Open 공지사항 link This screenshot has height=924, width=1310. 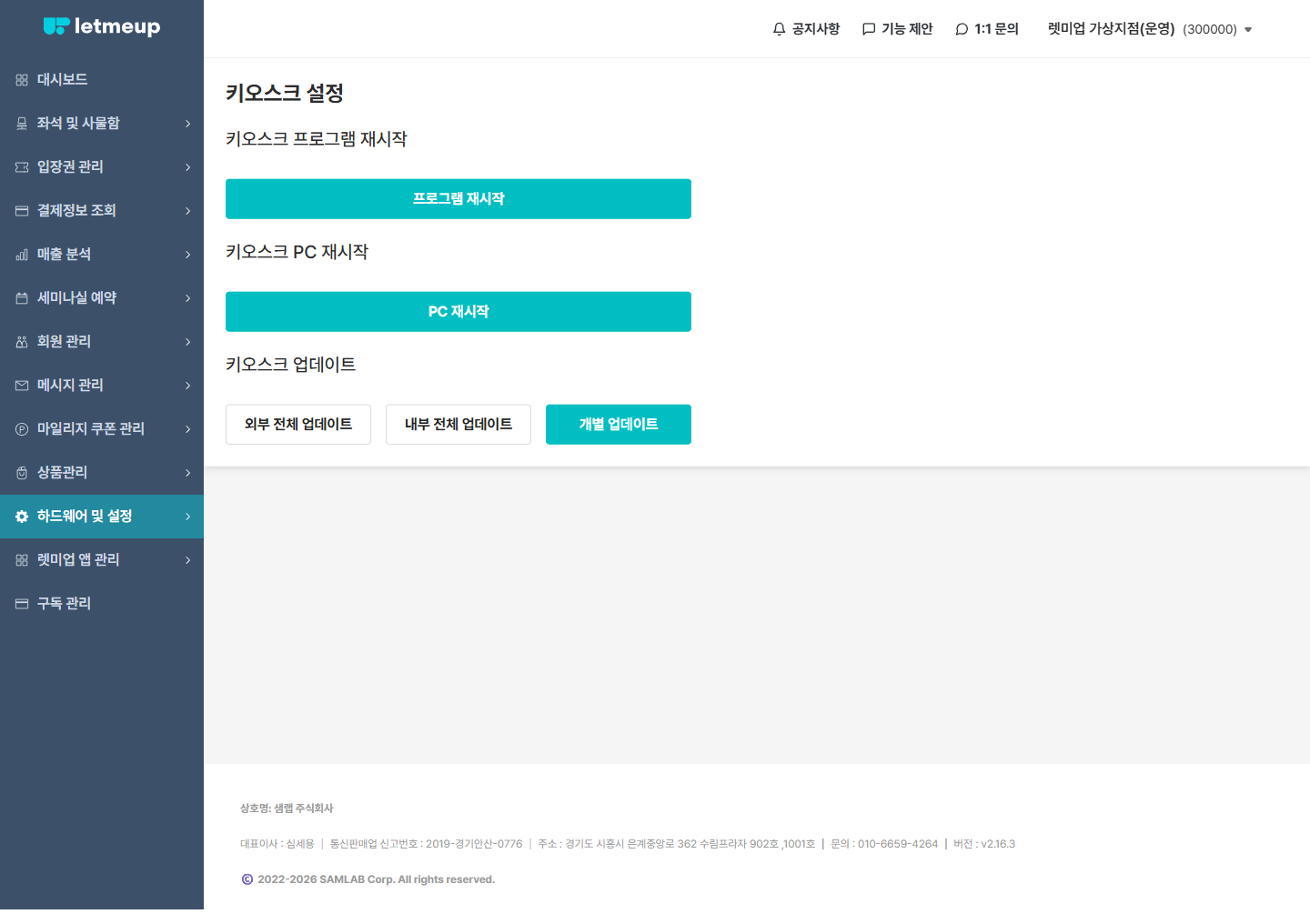tap(806, 29)
